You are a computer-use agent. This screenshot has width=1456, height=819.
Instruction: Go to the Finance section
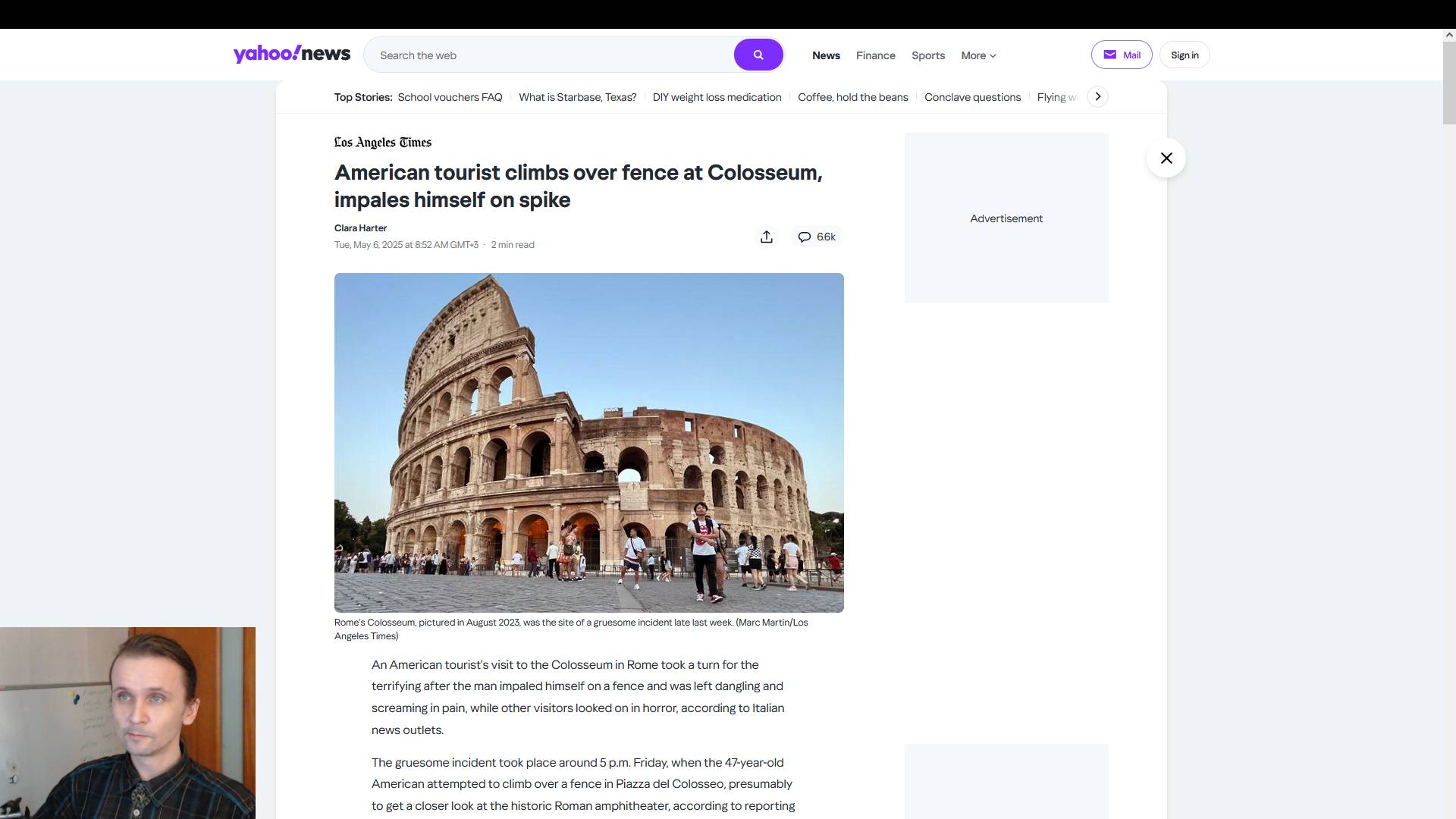click(x=876, y=55)
